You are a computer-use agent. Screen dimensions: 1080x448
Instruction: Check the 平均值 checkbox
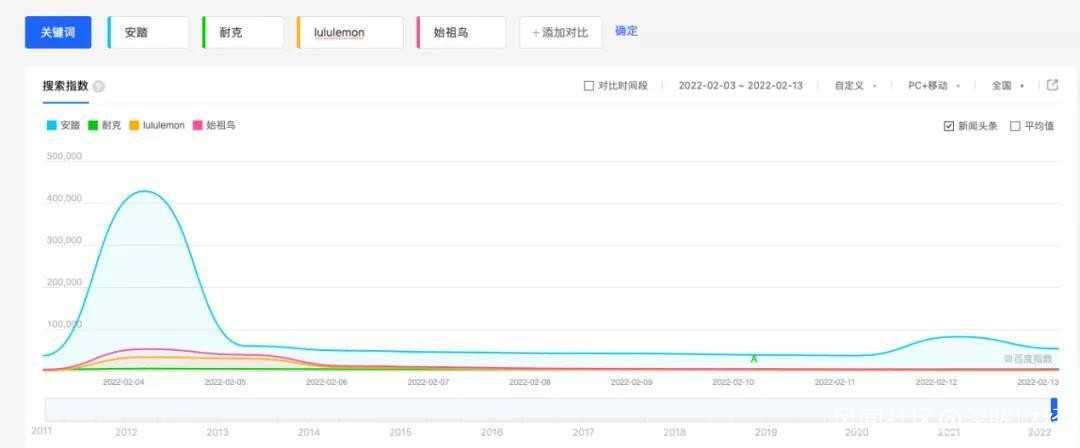pos(1015,126)
